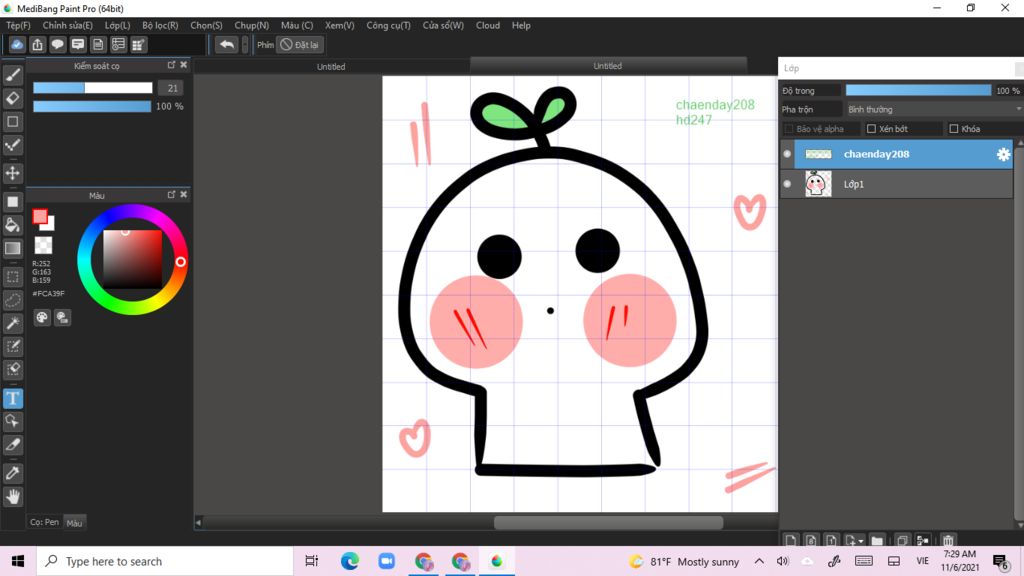This screenshot has height=576, width=1024.
Task: Open chaenday208 layer settings gear
Action: click(1003, 154)
